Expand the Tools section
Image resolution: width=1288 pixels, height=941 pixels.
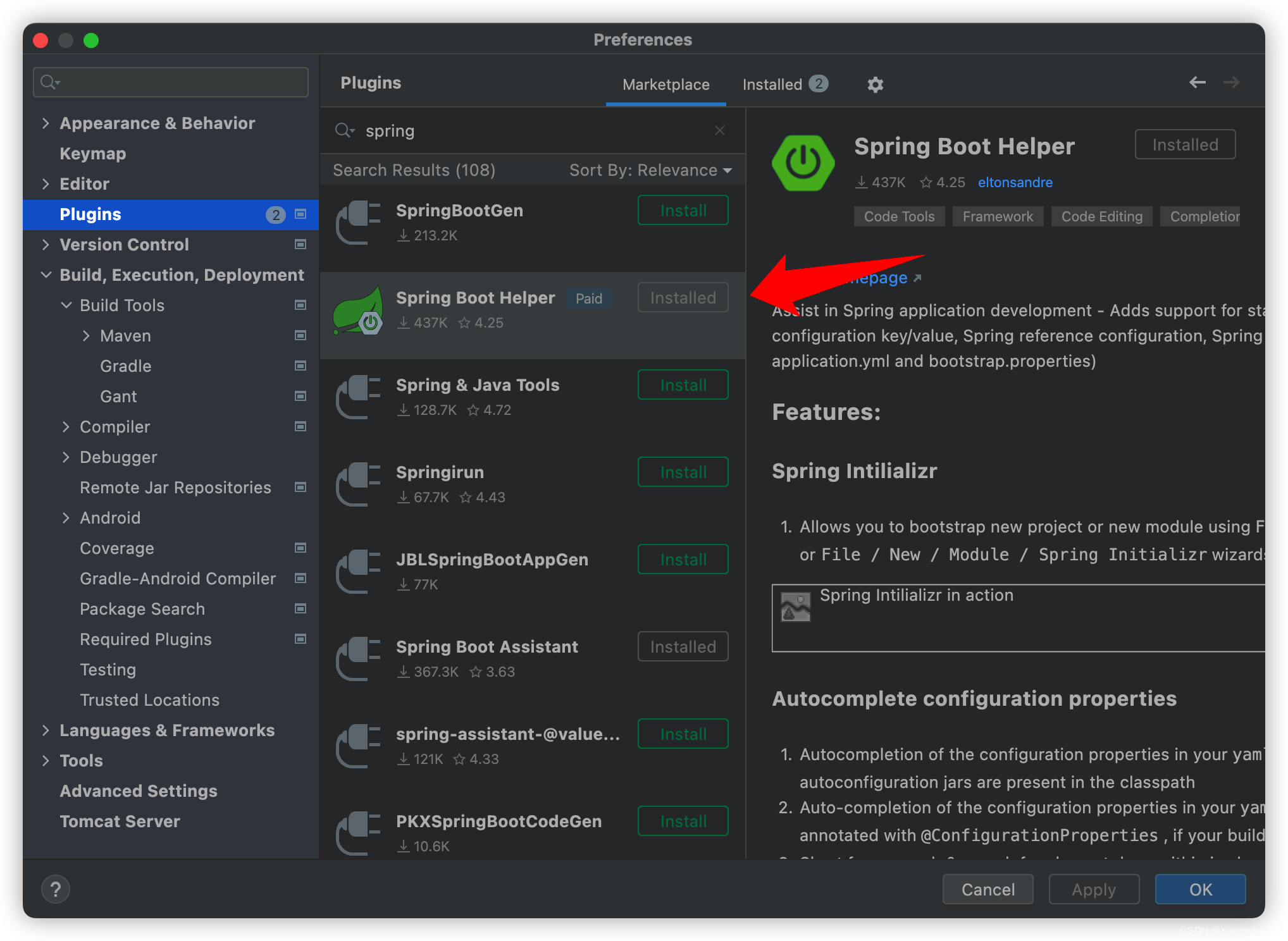click(46, 760)
